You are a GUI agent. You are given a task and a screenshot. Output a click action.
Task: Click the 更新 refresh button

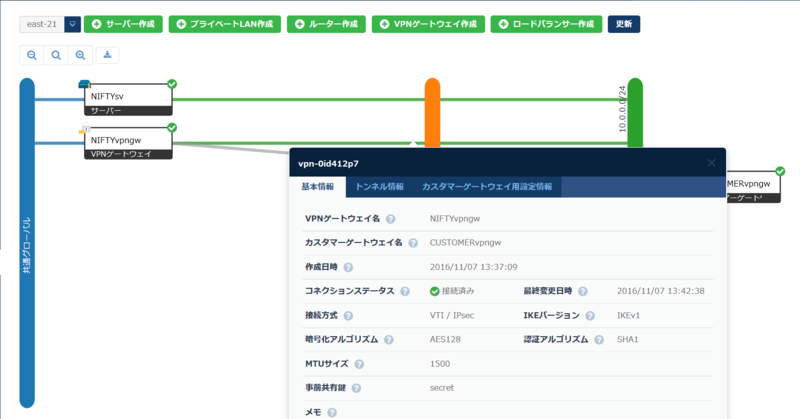click(x=624, y=23)
